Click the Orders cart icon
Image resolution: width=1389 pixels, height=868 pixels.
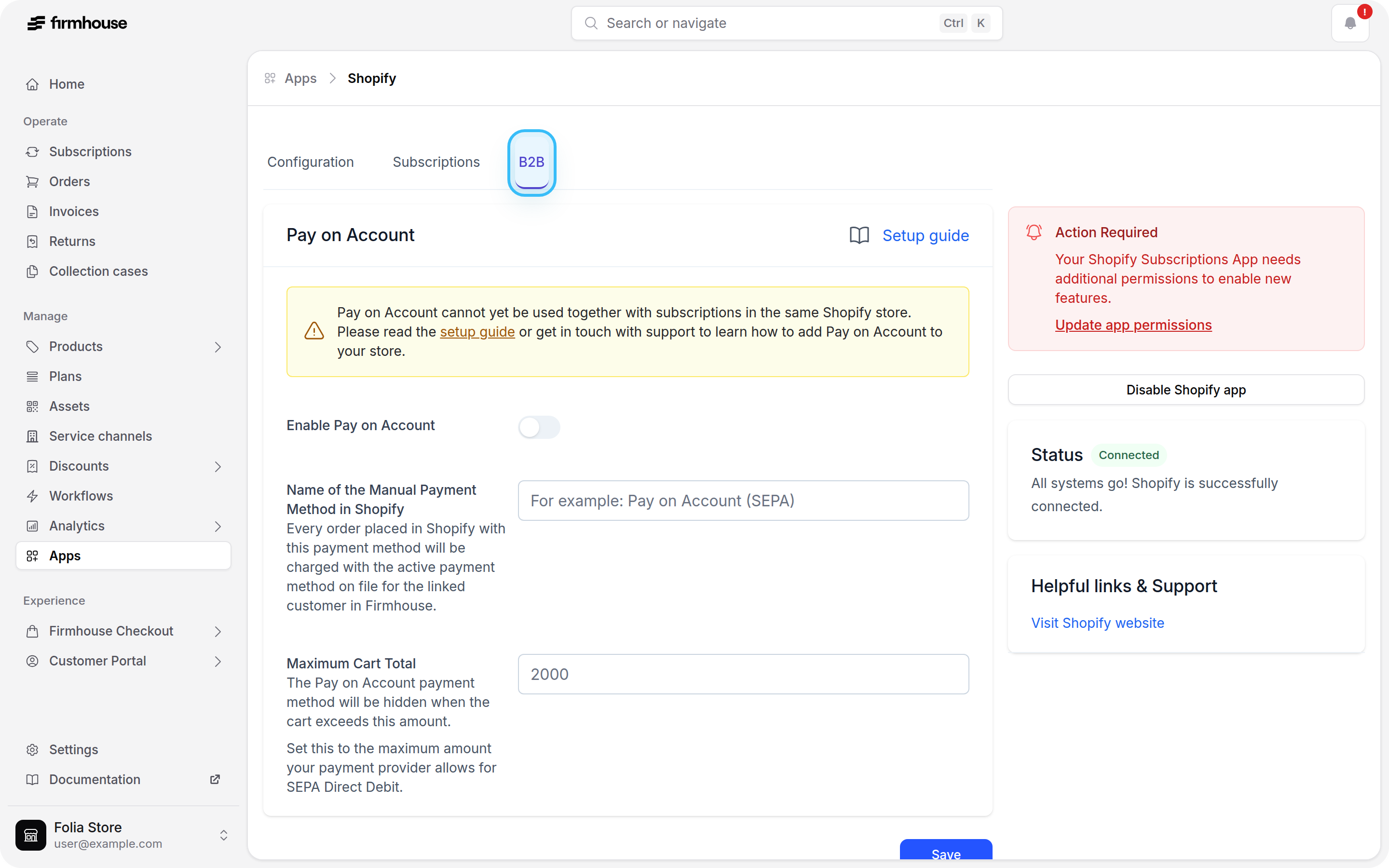tap(33, 181)
